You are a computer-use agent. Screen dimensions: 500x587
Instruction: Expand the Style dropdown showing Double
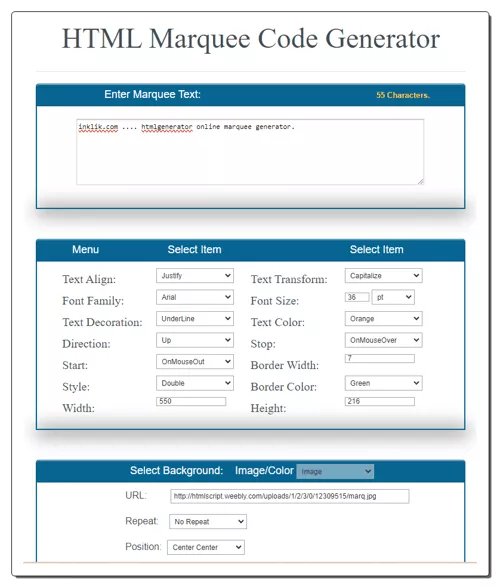click(195, 383)
